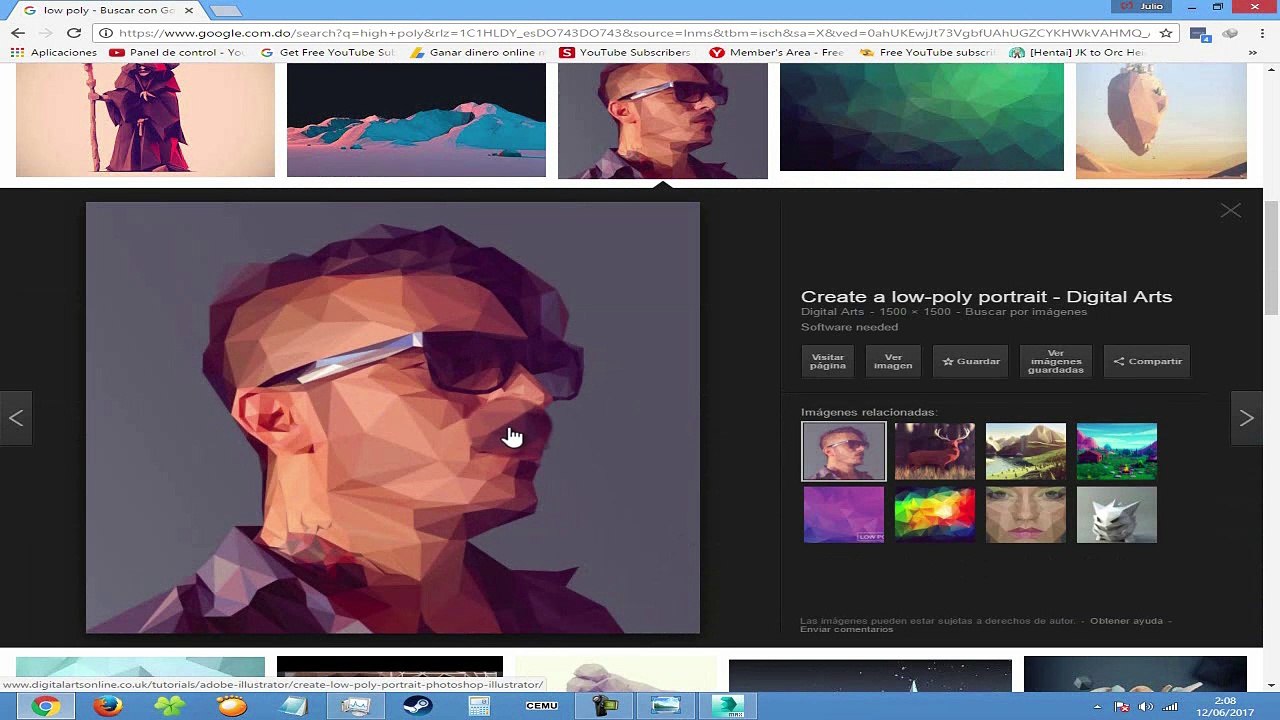Select the rainbow low-poly related thumbnail

pyautogui.click(x=934, y=515)
